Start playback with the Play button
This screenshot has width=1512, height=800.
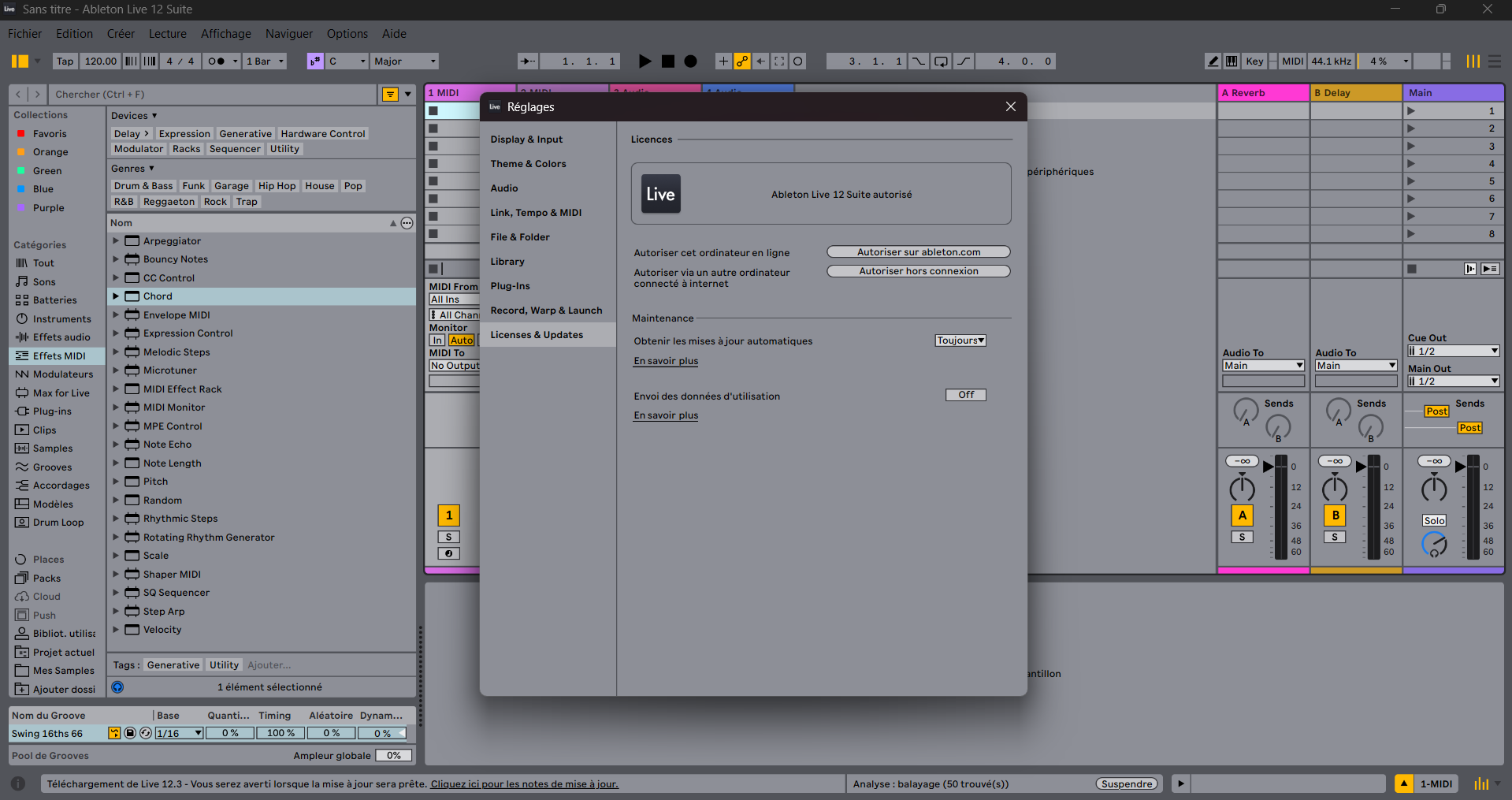(x=645, y=61)
